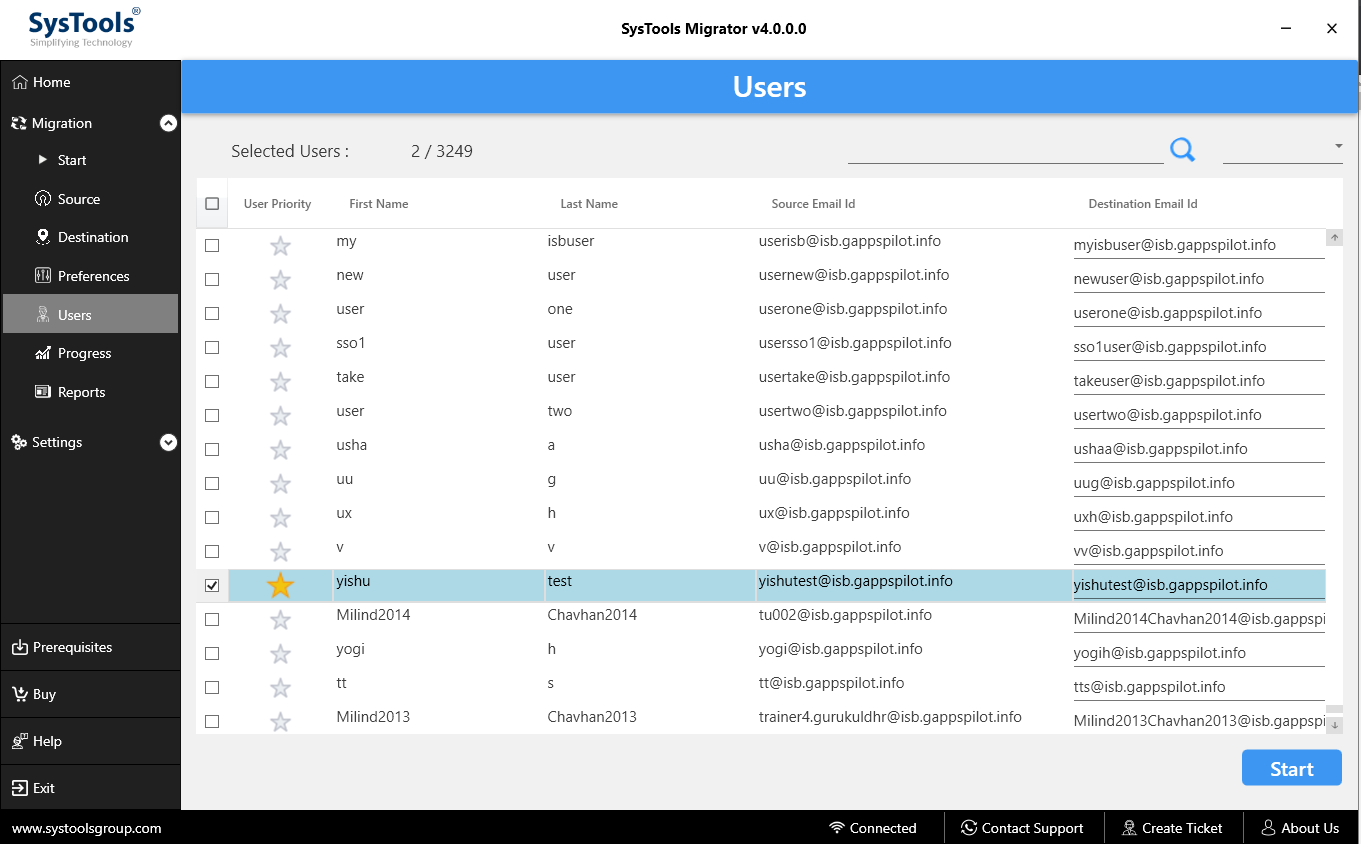Click source email tu002@isb.gappspilot.info
1361x844 pixels.
click(845, 615)
